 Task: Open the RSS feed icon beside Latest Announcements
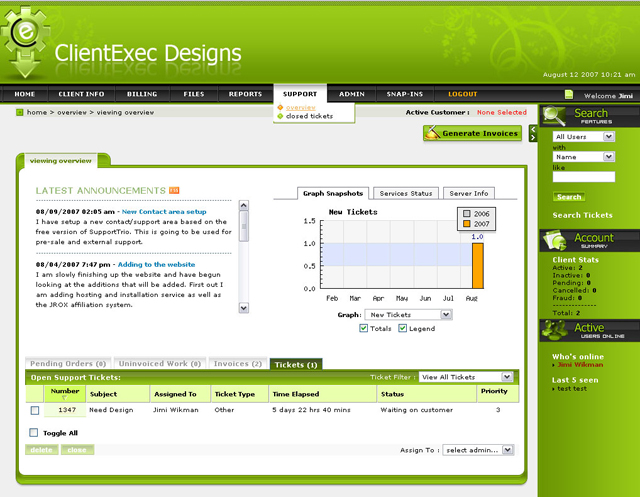[x=174, y=191]
